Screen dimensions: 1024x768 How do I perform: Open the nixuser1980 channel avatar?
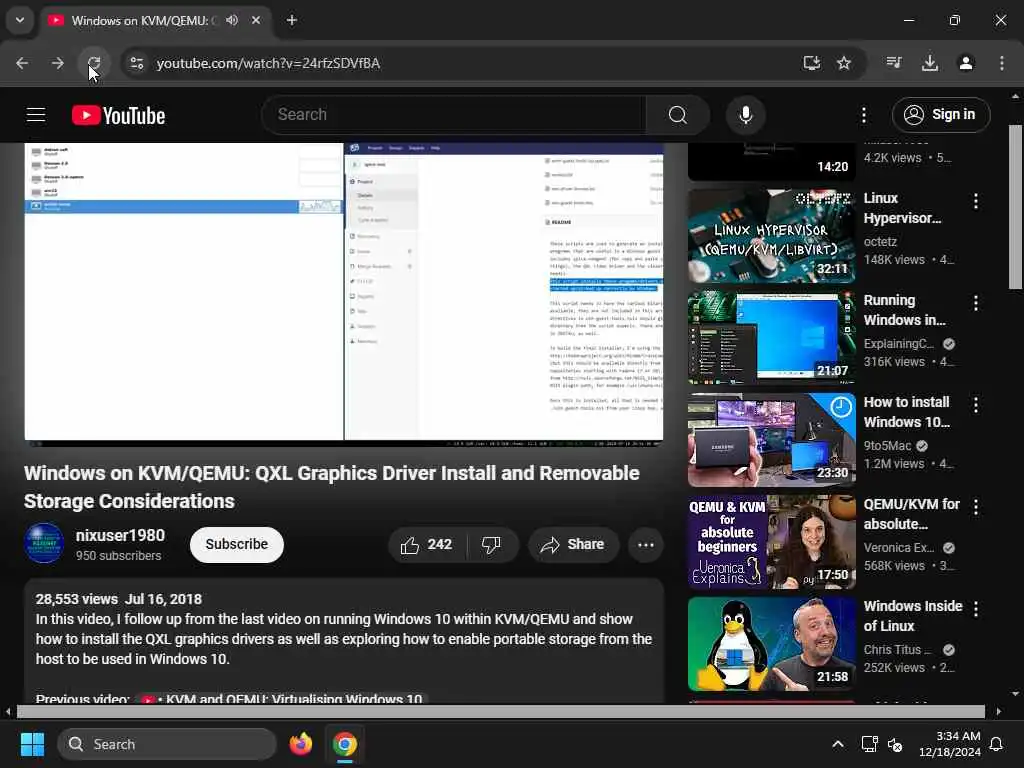click(44, 543)
